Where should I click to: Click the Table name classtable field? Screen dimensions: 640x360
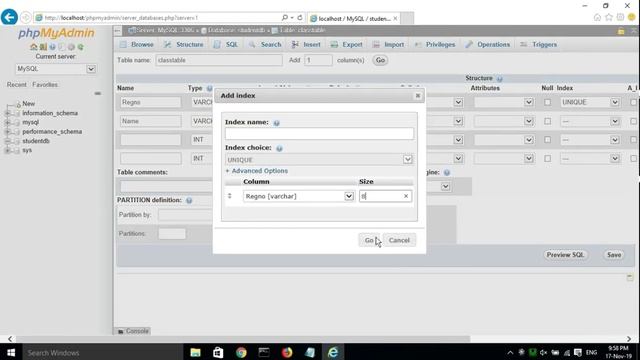coord(219,60)
